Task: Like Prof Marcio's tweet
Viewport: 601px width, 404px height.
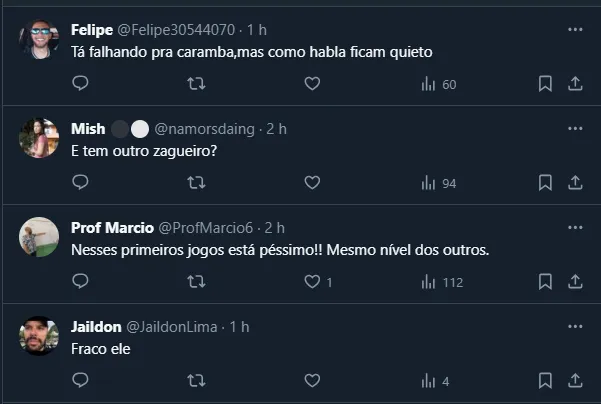Action: (x=312, y=282)
